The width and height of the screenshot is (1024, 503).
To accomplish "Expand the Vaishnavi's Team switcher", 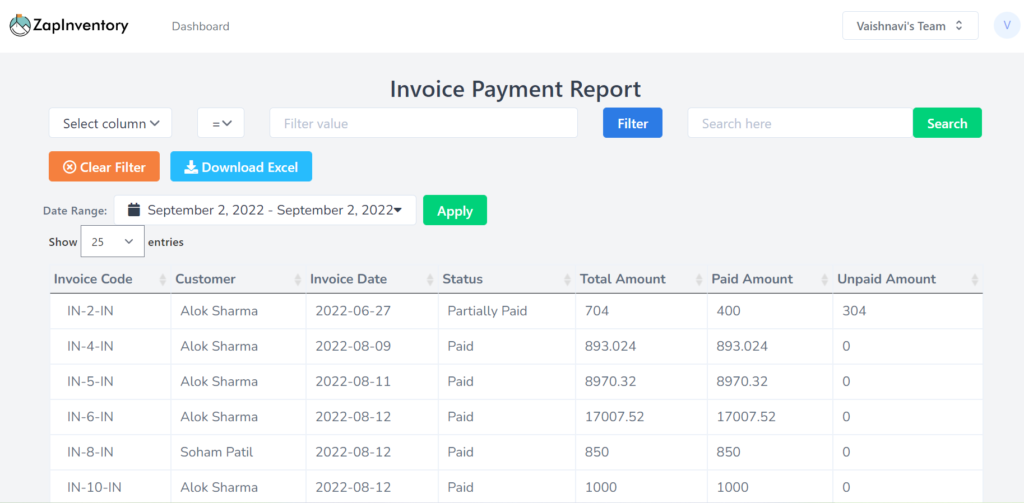I will coord(909,26).
